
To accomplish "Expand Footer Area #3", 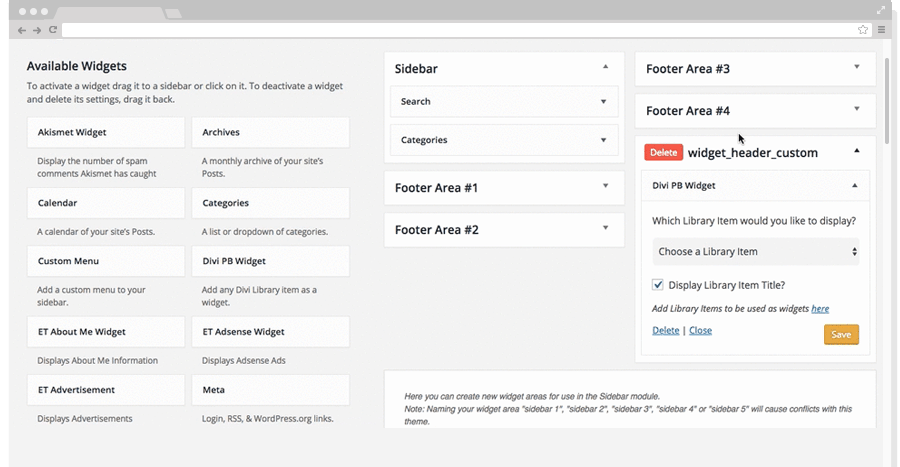I will [x=856, y=67].
